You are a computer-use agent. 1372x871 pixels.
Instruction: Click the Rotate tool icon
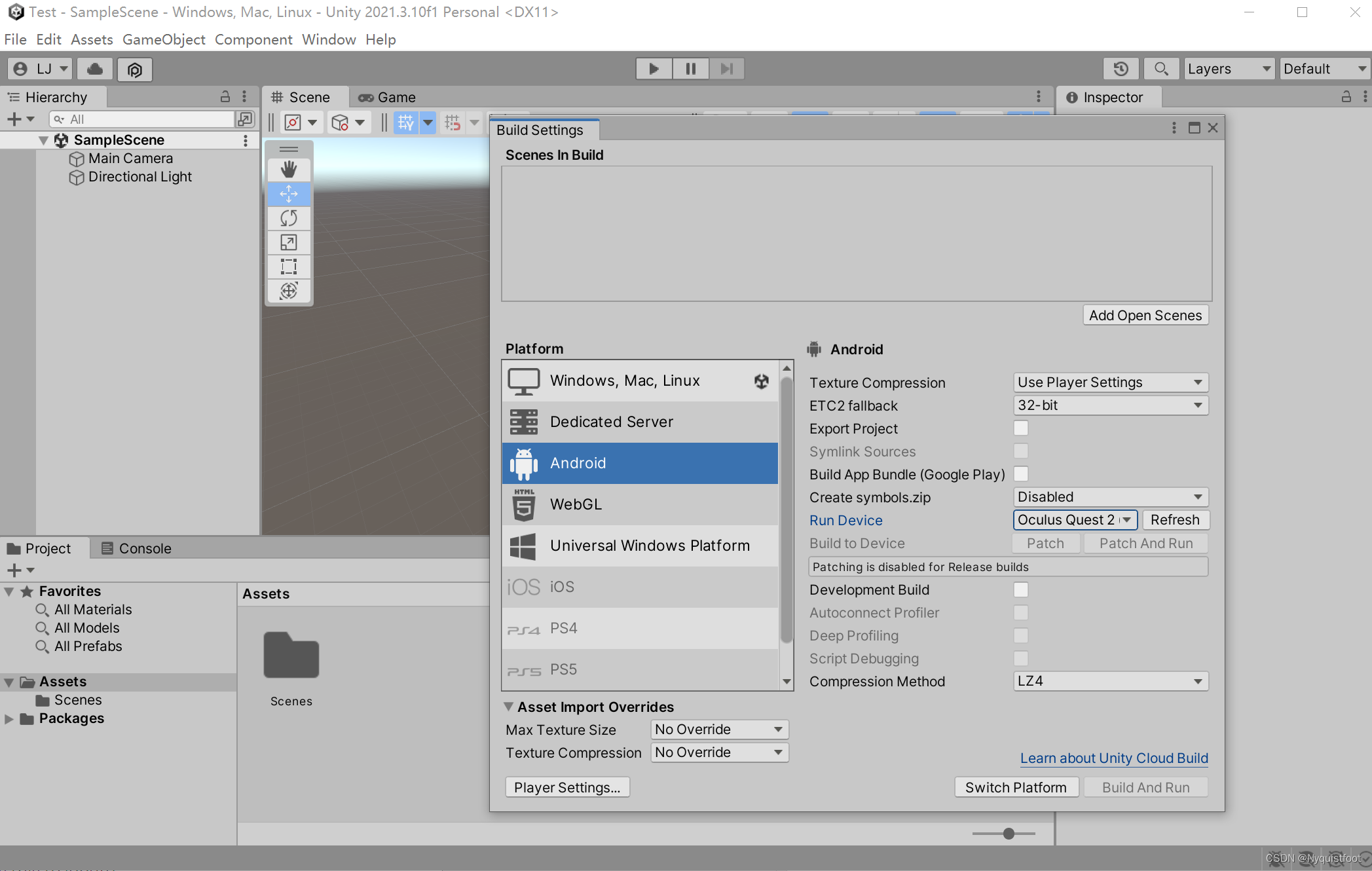(x=288, y=218)
